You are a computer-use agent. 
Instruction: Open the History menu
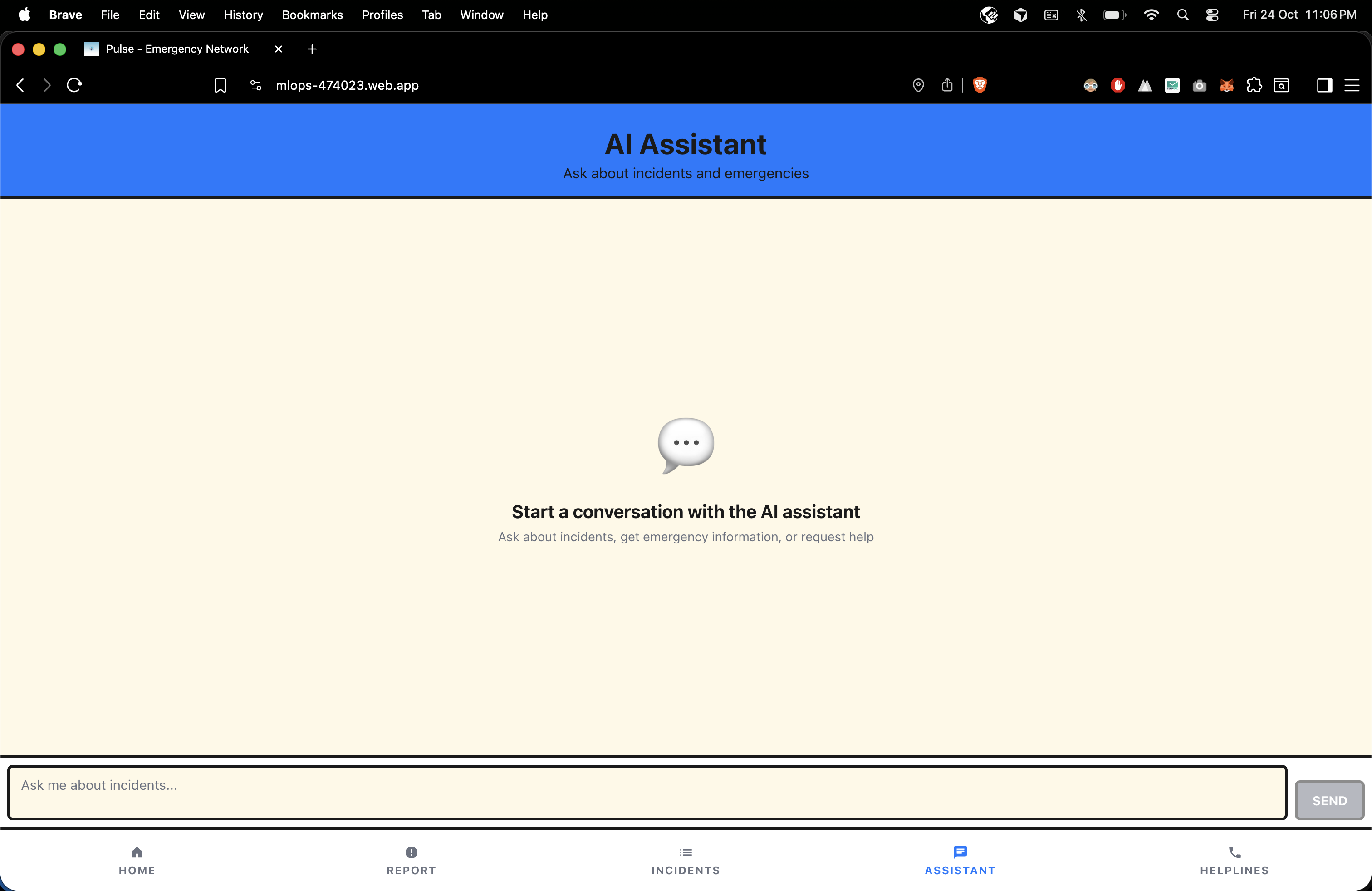pos(243,15)
